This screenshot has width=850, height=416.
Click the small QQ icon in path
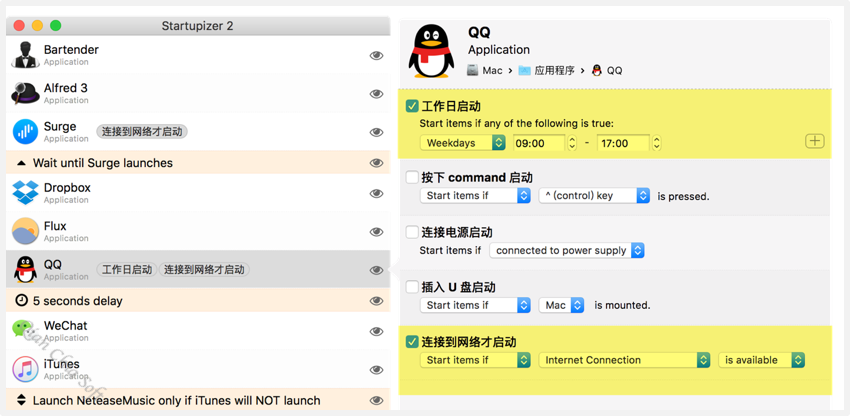[x=597, y=71]
